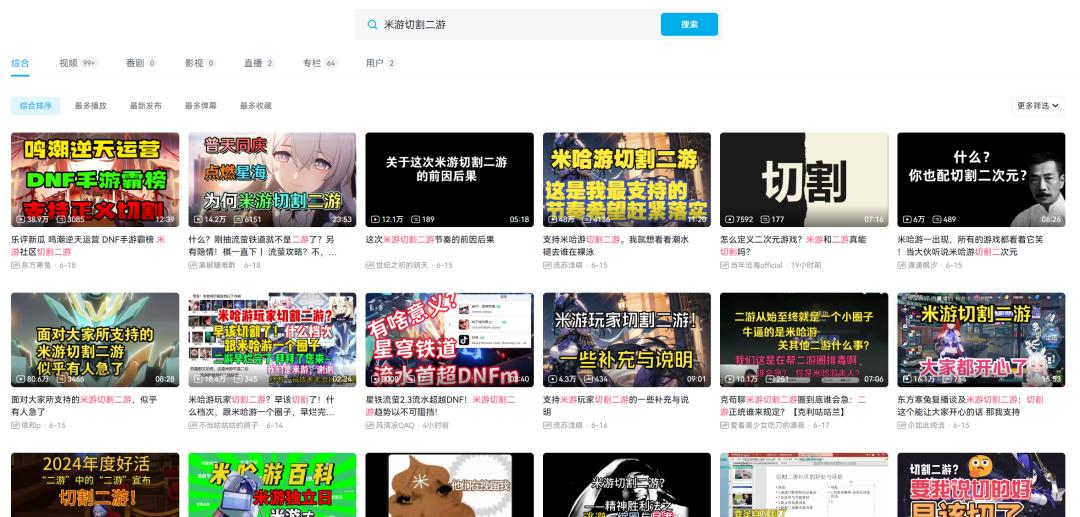
Task: Open the 2024年度好活 thumbnail
Action: click(95, 485)
